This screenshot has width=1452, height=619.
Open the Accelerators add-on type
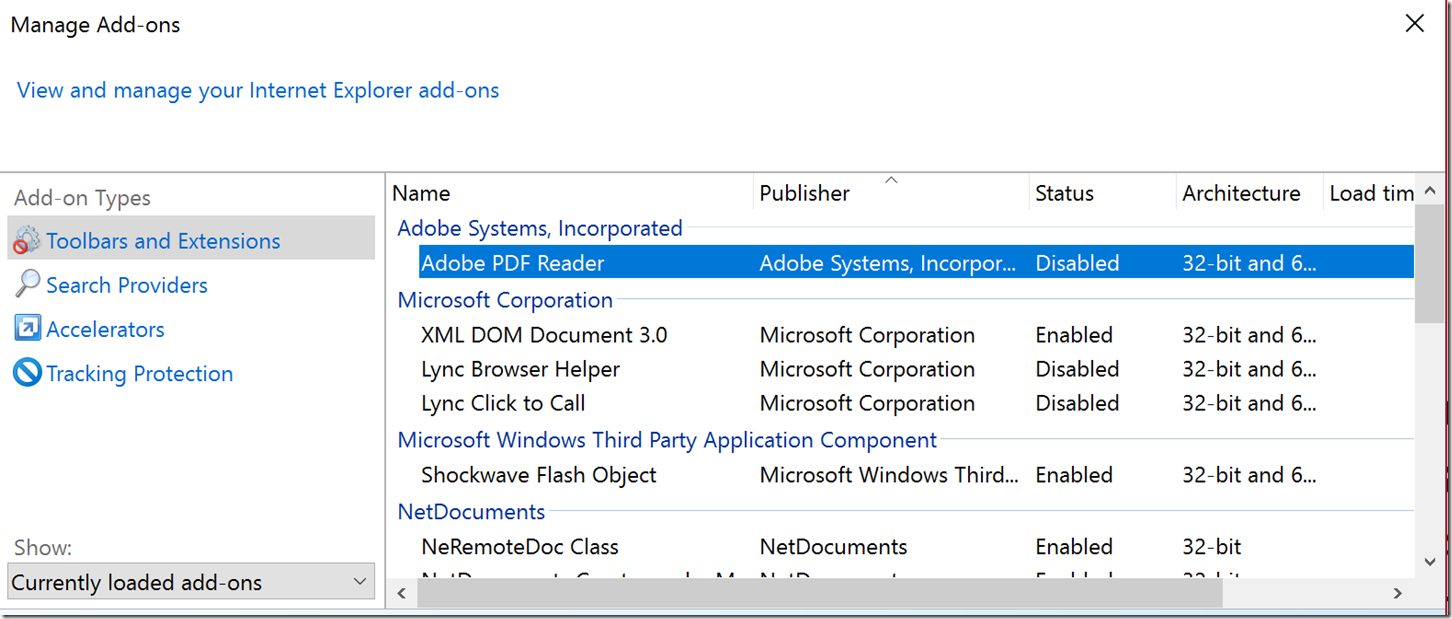coord(105,329)
